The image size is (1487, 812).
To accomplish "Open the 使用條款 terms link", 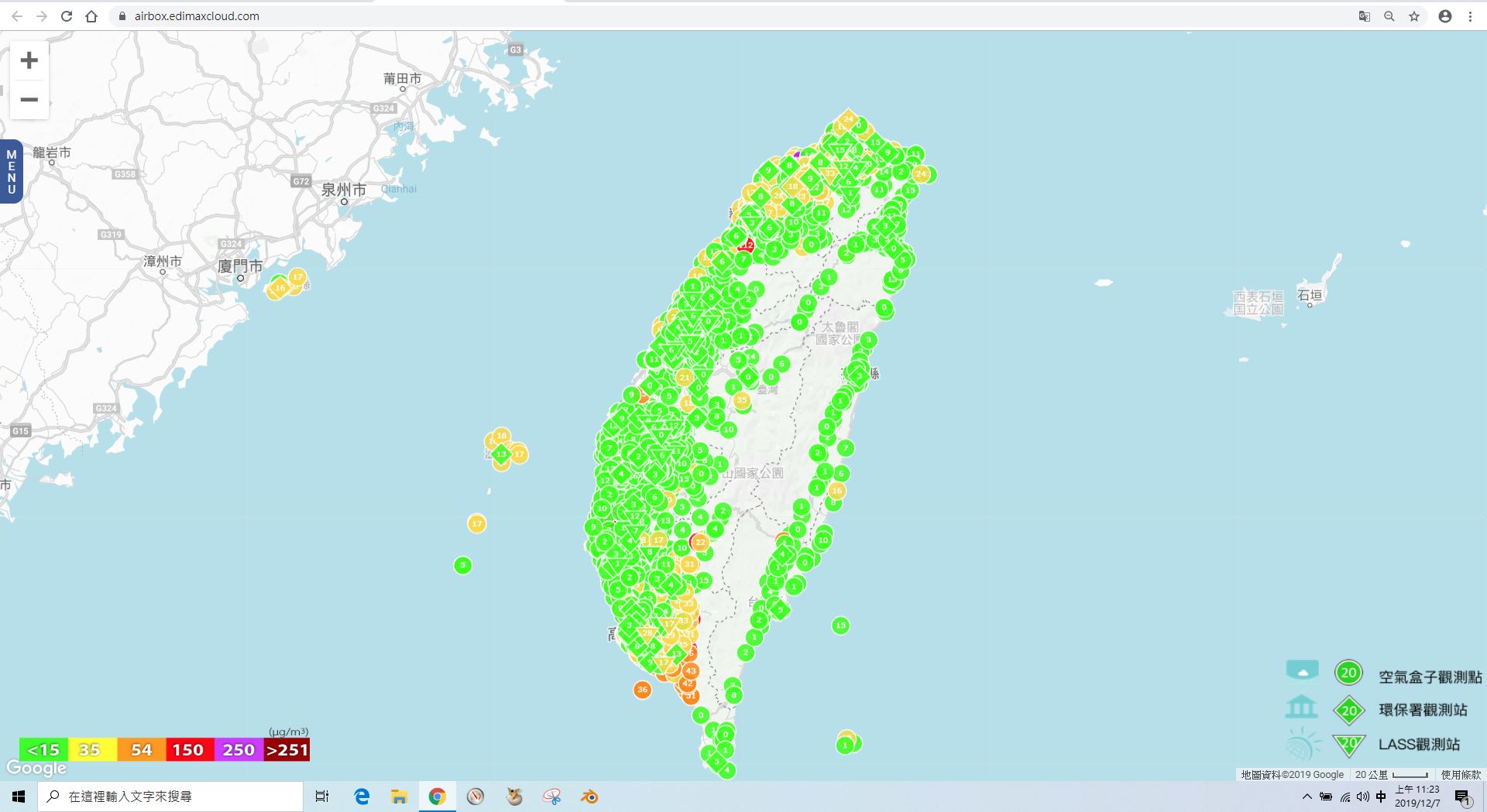I will click(1461, 775).
